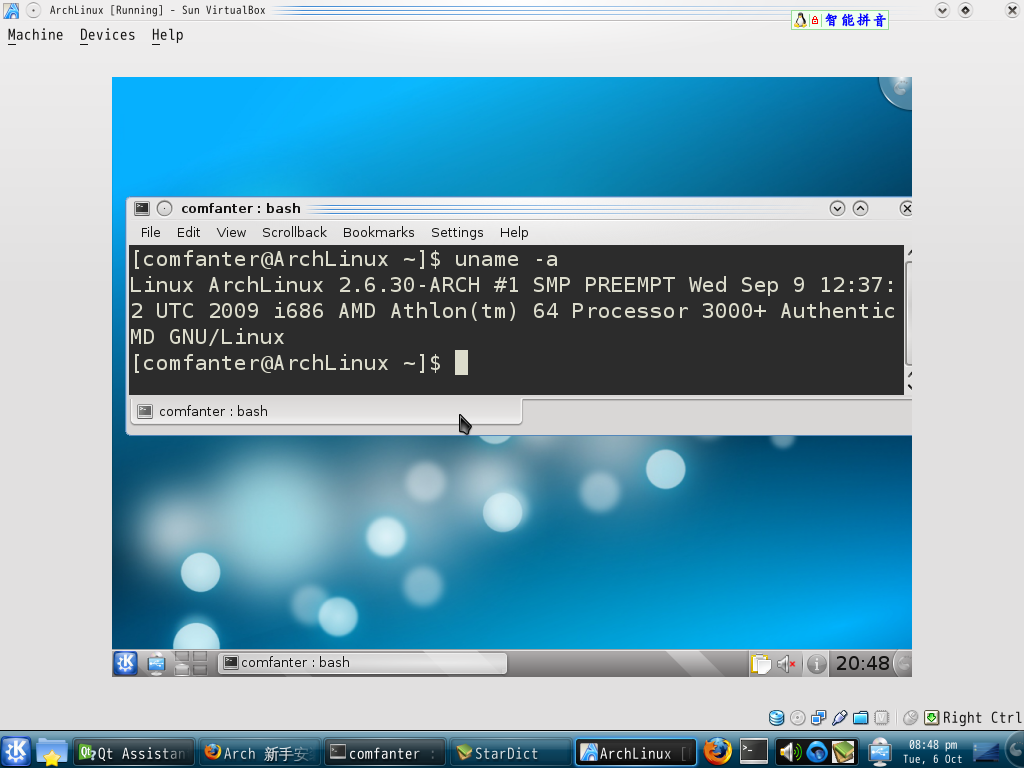
Task: Toggle VirtualBox window 'on all desktops' pin
Action: tap(34, 10)
